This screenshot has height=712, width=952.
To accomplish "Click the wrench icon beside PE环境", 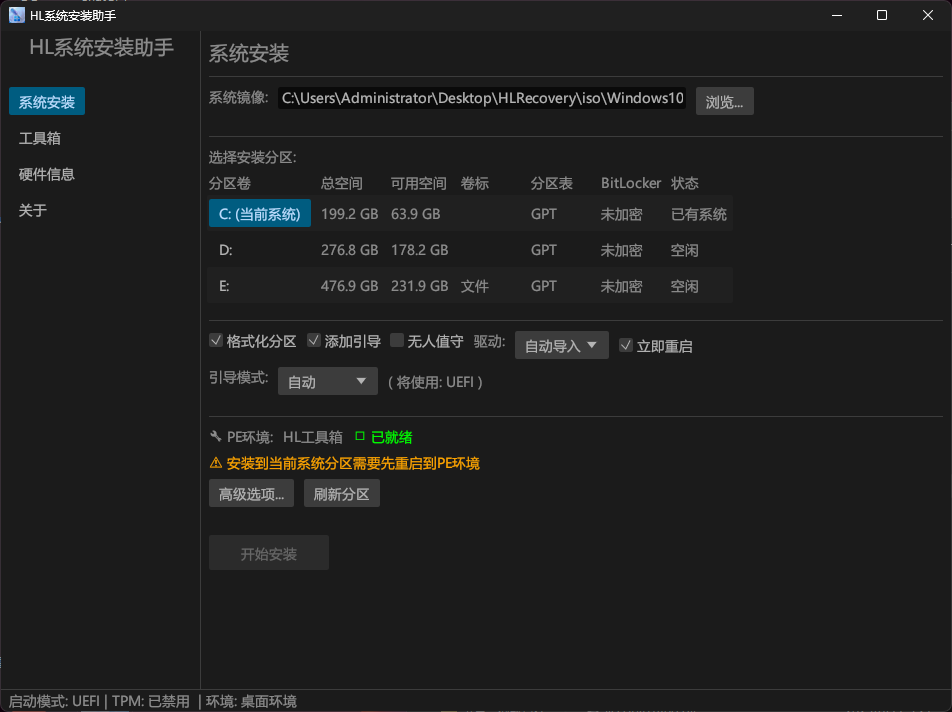I will click(x=215, y=437).
